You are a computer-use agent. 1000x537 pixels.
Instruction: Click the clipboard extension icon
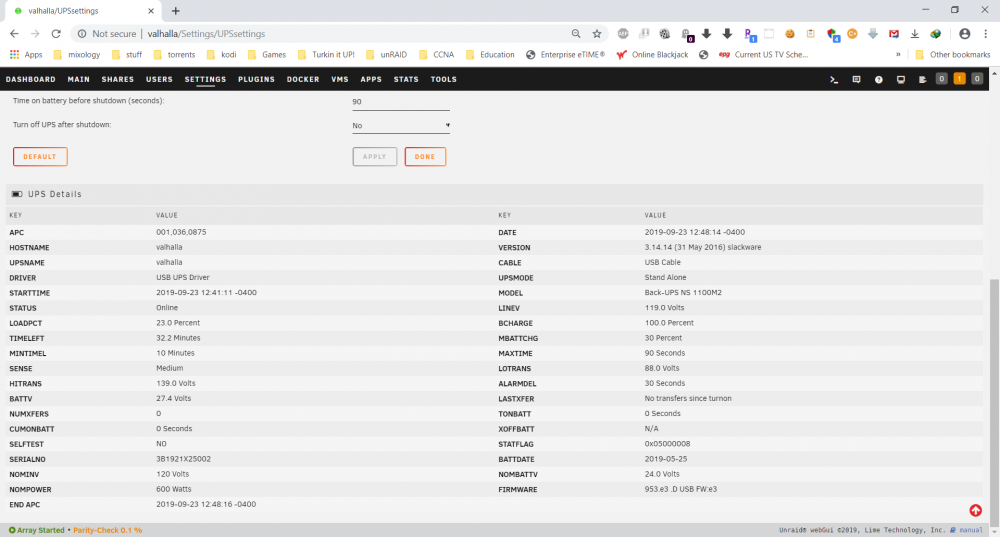point(811,34)
